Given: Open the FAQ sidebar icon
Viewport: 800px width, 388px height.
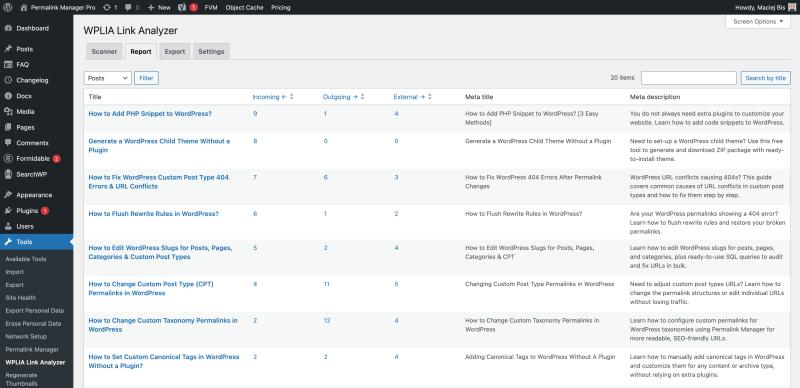Looking at the screenshot, I should click(x=8, y=65).
